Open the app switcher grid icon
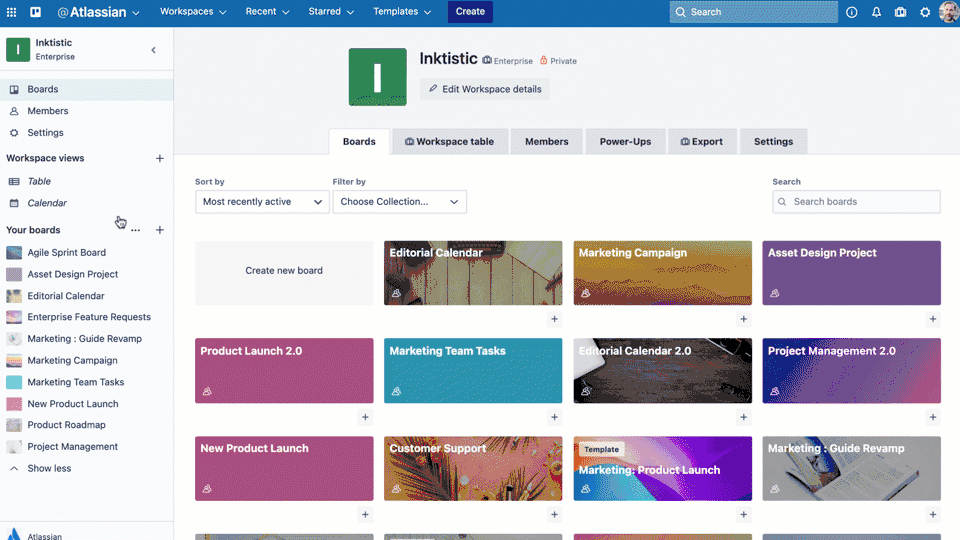 tap(12, 12)
